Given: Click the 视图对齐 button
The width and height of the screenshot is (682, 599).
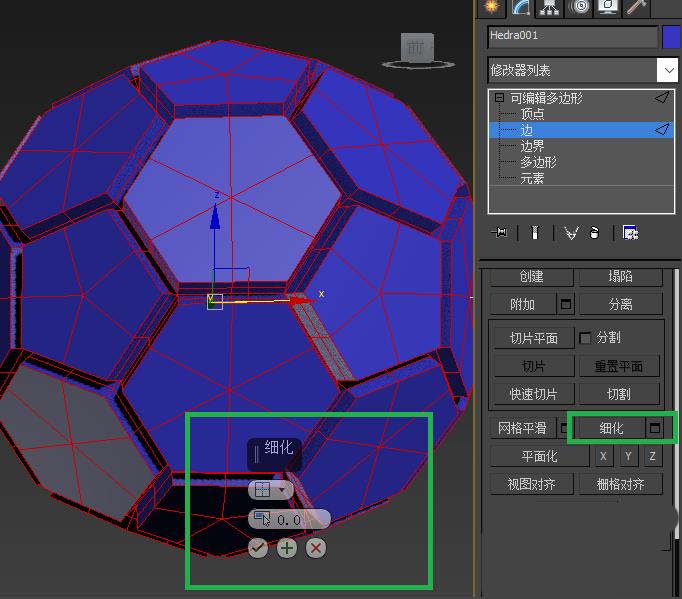Looking at the screenshot, I should point(533,484).
